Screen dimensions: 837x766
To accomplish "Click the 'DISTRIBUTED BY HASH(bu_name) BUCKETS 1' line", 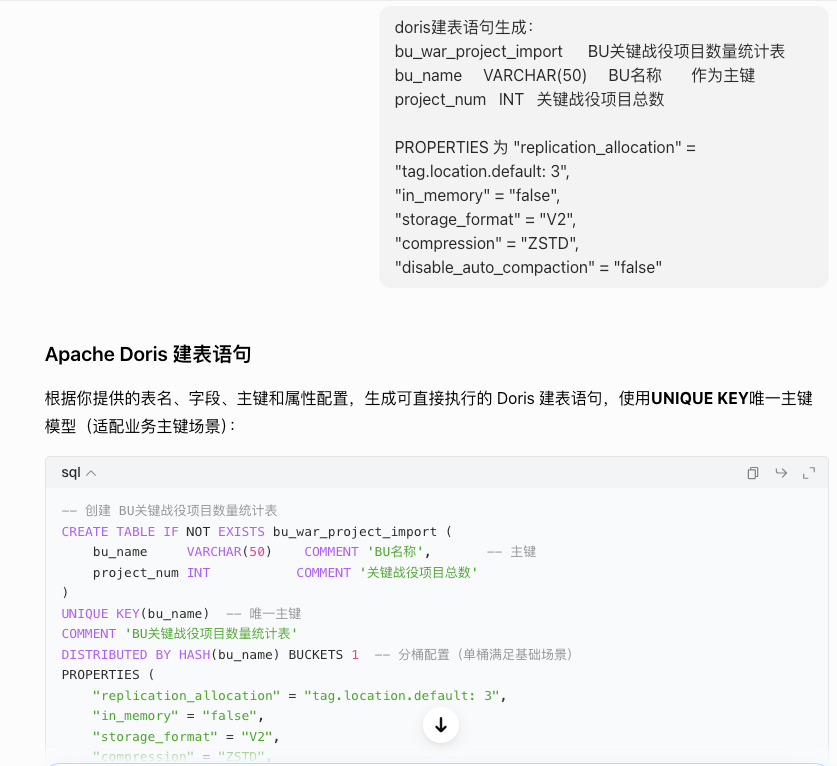I will coord(317,654).
